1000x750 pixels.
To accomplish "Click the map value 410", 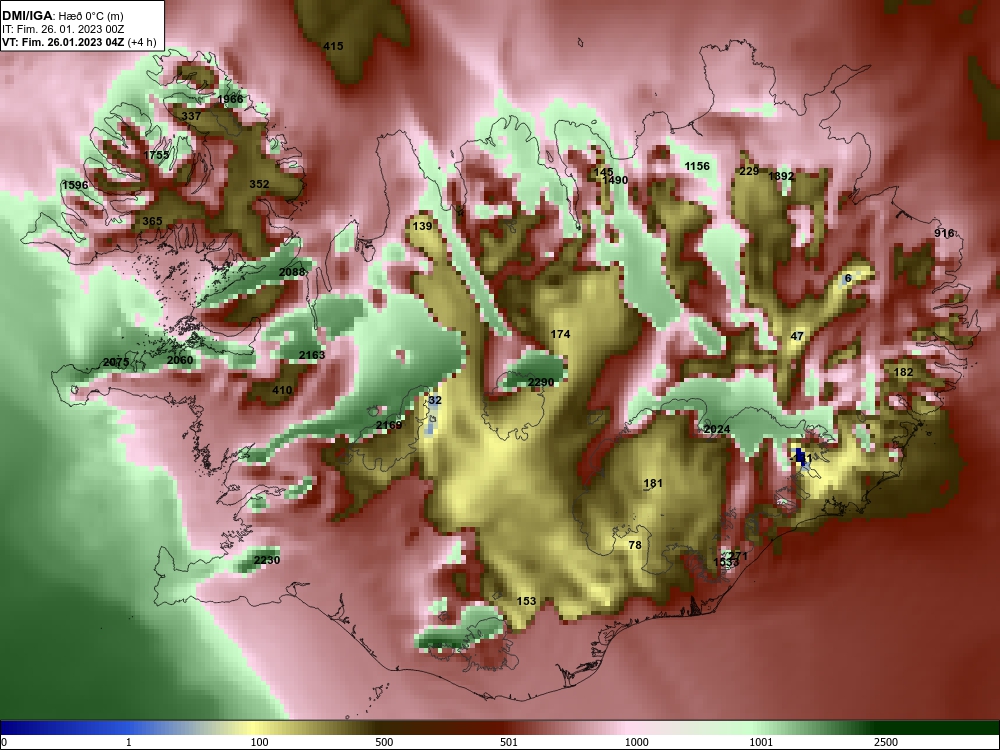I will pyautogui.click(x=282, y=390).
